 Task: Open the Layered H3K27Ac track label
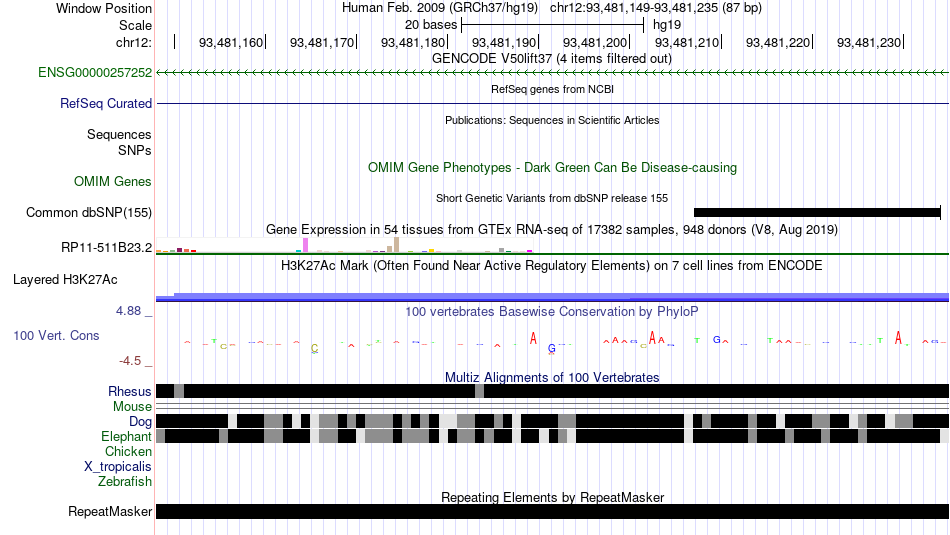click(x=65, y=279)
